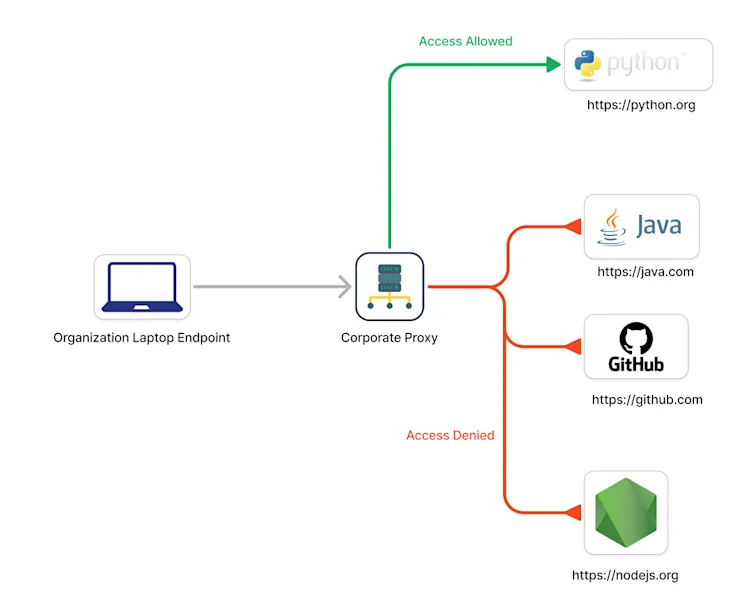The image size is (754, 603).
Task: Click the https://nodejs.org URL text
Action: 625,575
